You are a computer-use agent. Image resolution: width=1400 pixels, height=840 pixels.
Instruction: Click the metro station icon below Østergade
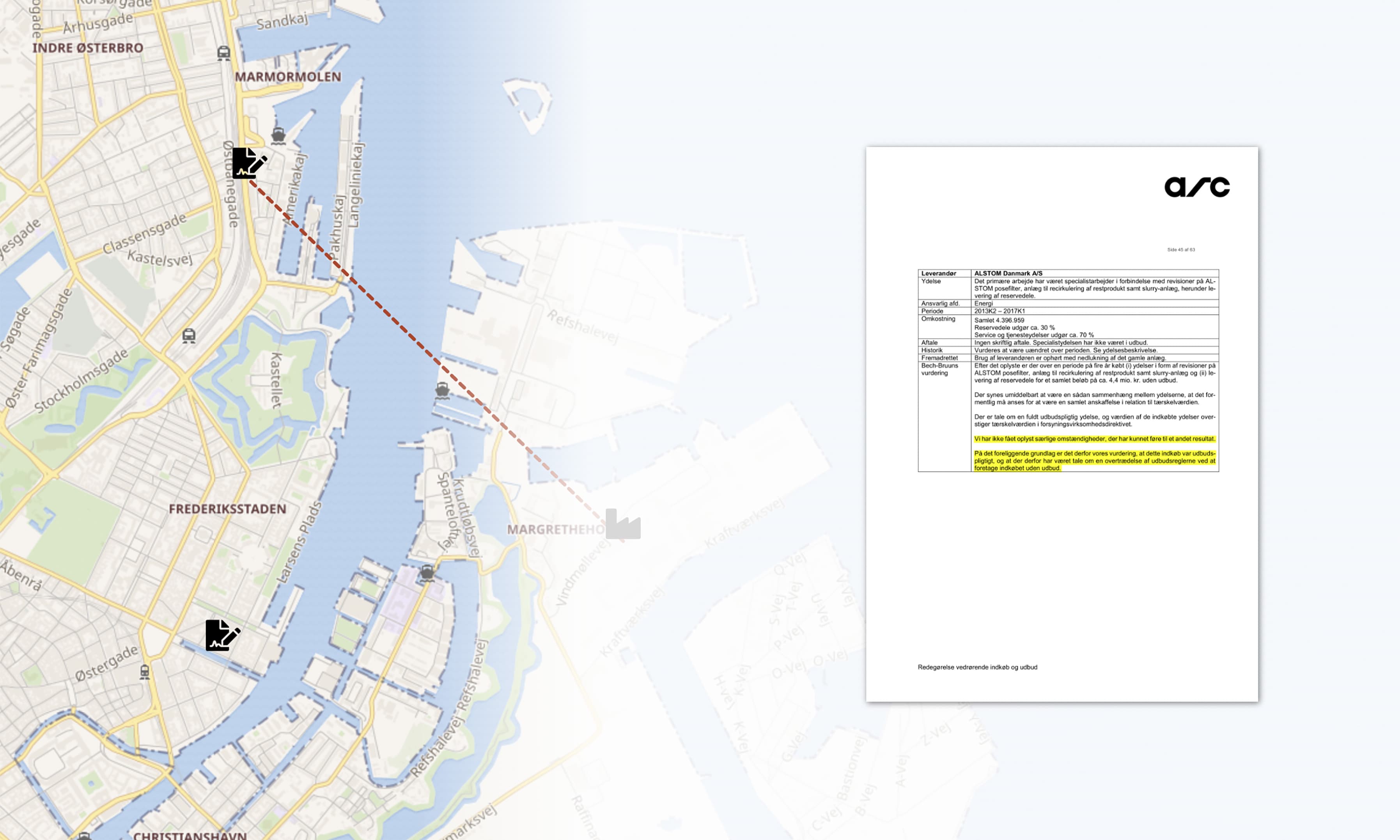[145, 672]
